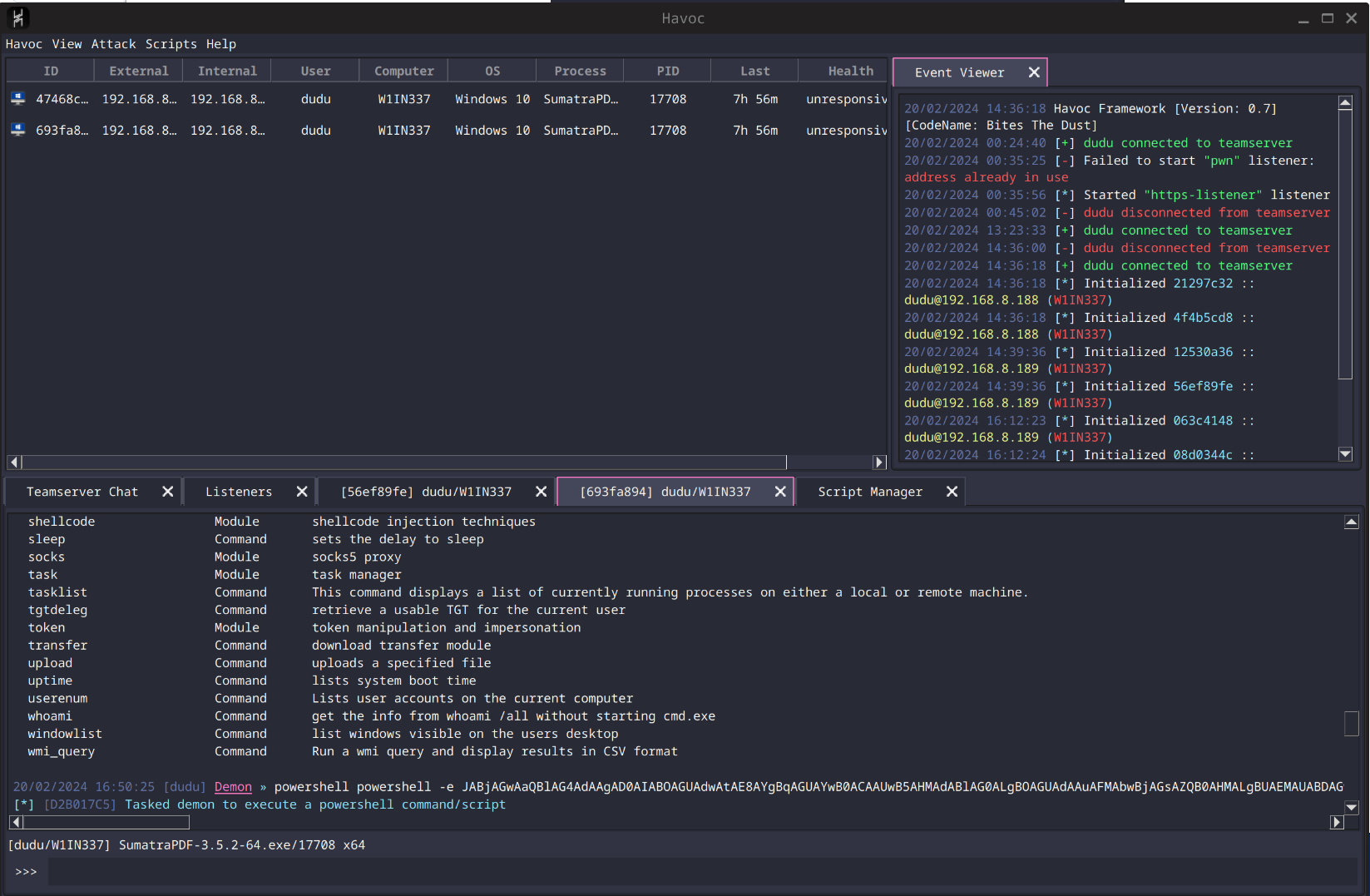1370x896 pixels.
Task: Open the View menu
Action: pos(67,44)
